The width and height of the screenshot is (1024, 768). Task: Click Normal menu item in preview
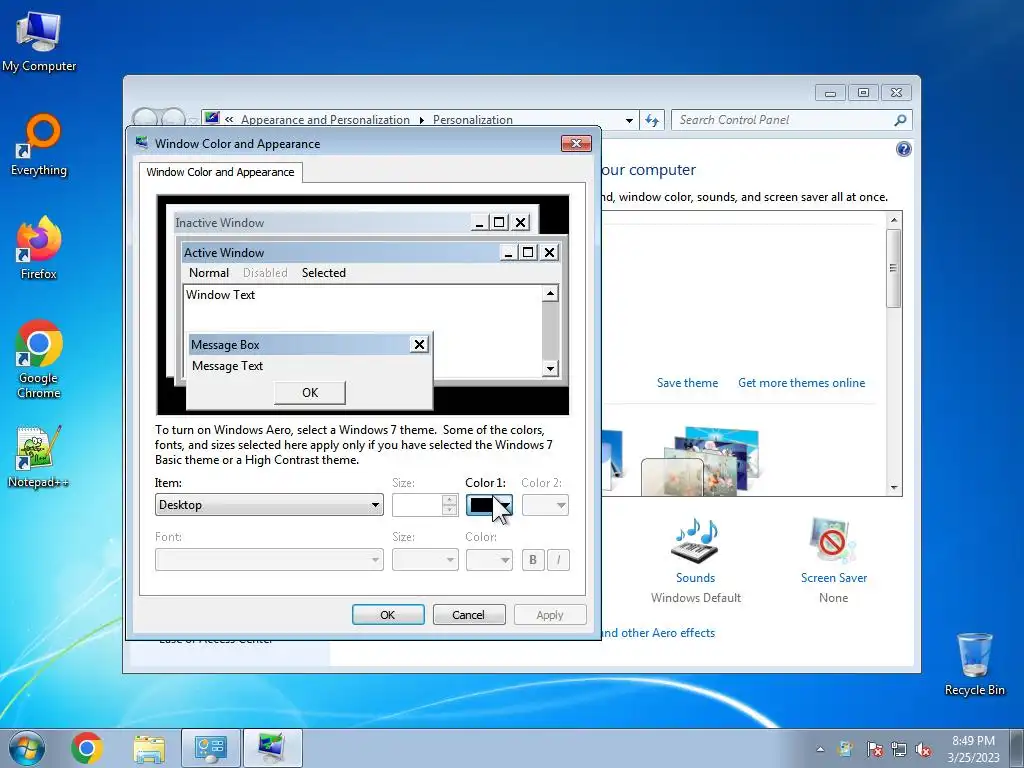tap(209, 273)
